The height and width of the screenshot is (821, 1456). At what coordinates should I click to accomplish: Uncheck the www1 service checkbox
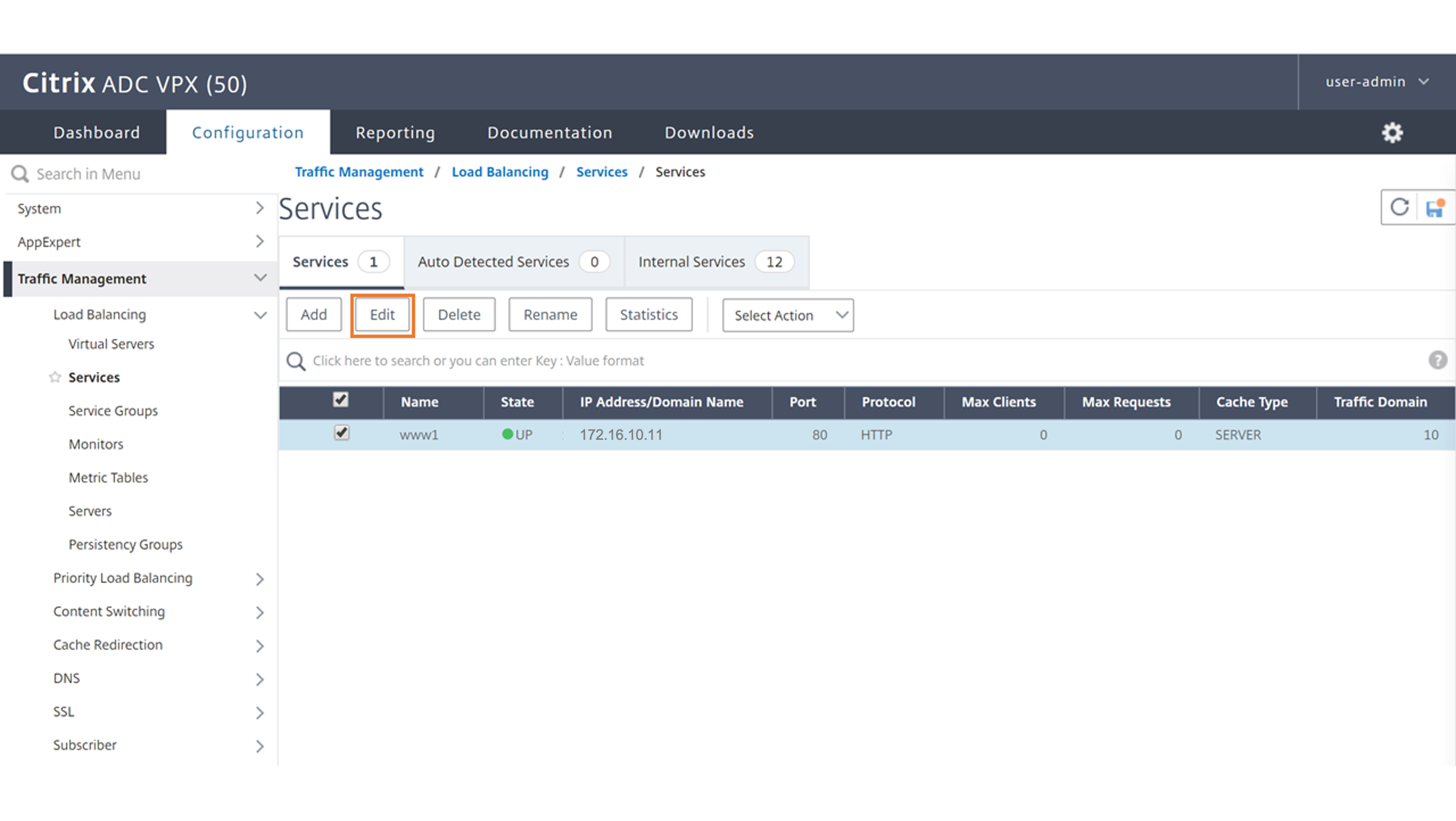pos(342,433)
